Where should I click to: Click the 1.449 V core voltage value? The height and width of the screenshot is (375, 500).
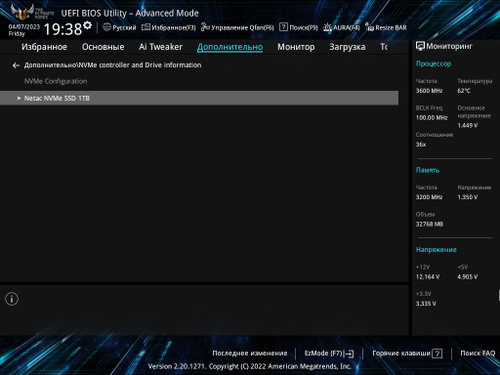coord(467,125)
